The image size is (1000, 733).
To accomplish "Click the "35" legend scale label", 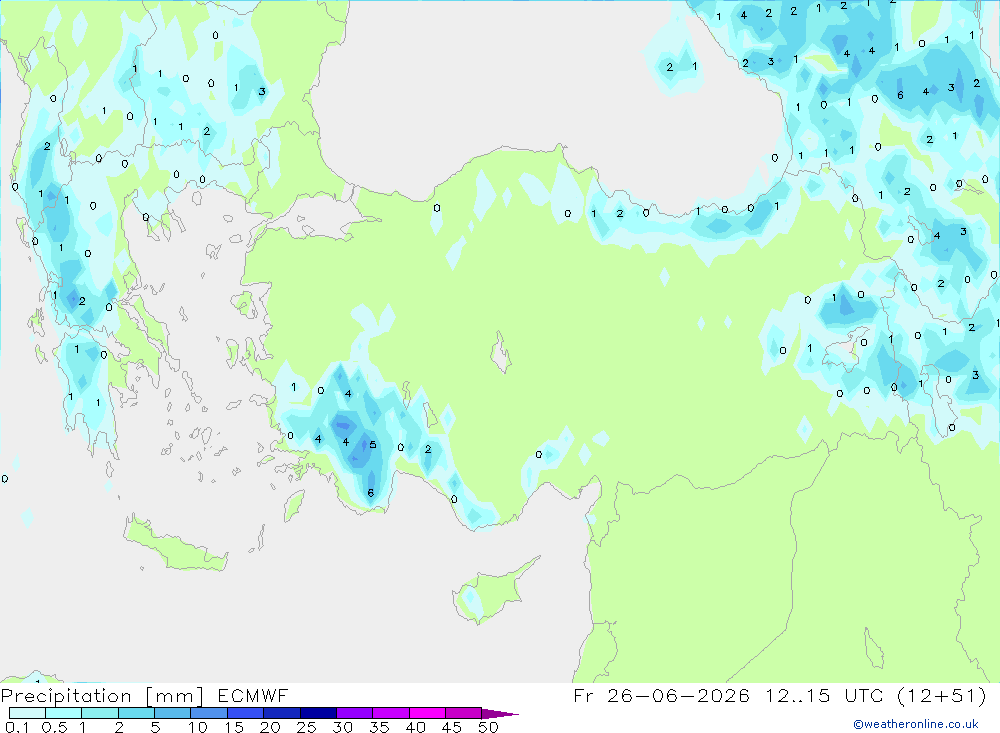I will (x=379, y=727).
